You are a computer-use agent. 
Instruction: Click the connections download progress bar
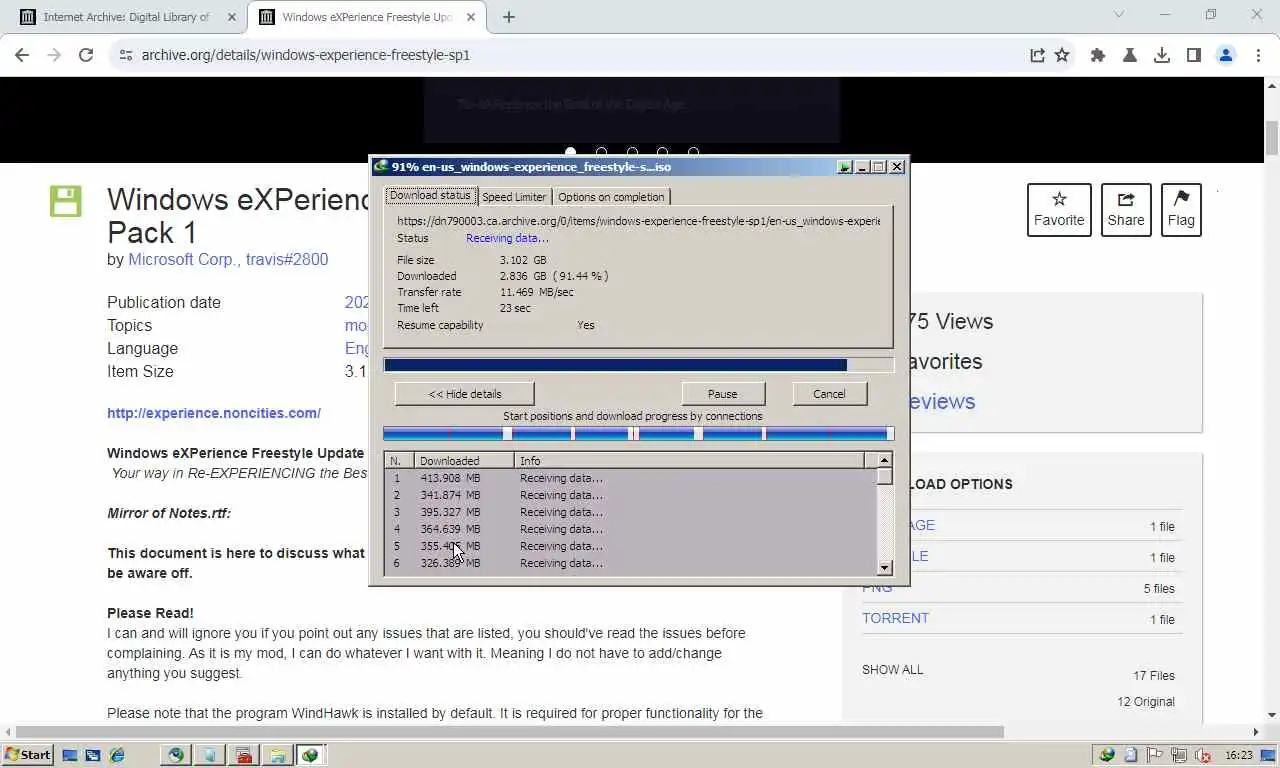click(638, 434)
